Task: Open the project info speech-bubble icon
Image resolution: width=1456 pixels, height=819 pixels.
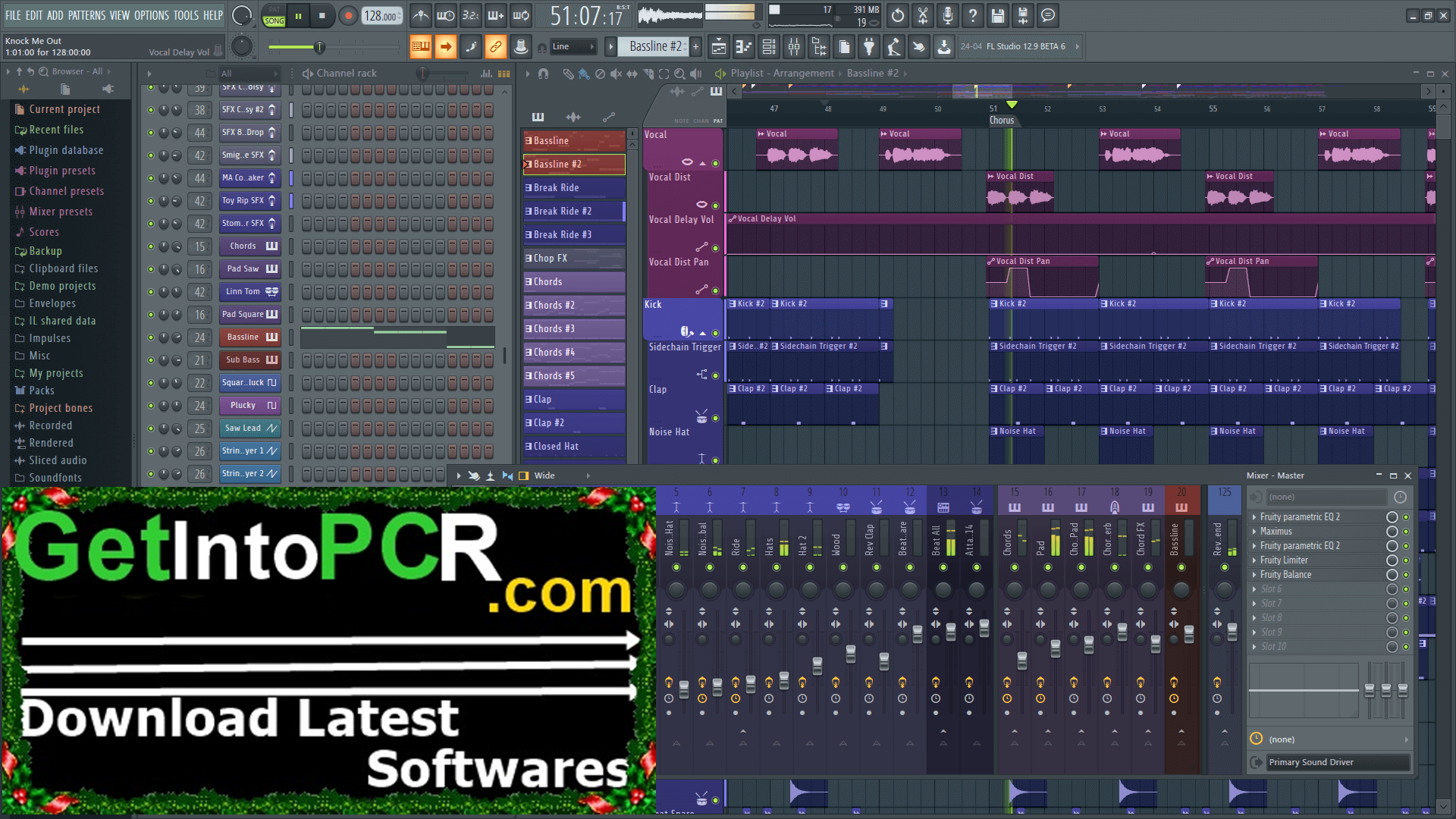Action: click(1048, 15)
